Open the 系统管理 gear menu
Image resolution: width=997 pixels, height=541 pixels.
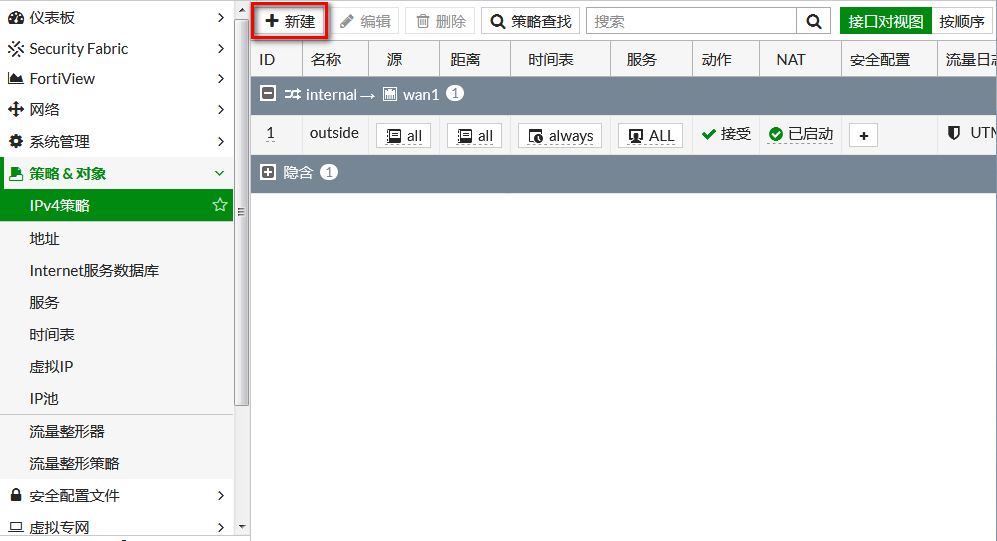coord(116,141)
